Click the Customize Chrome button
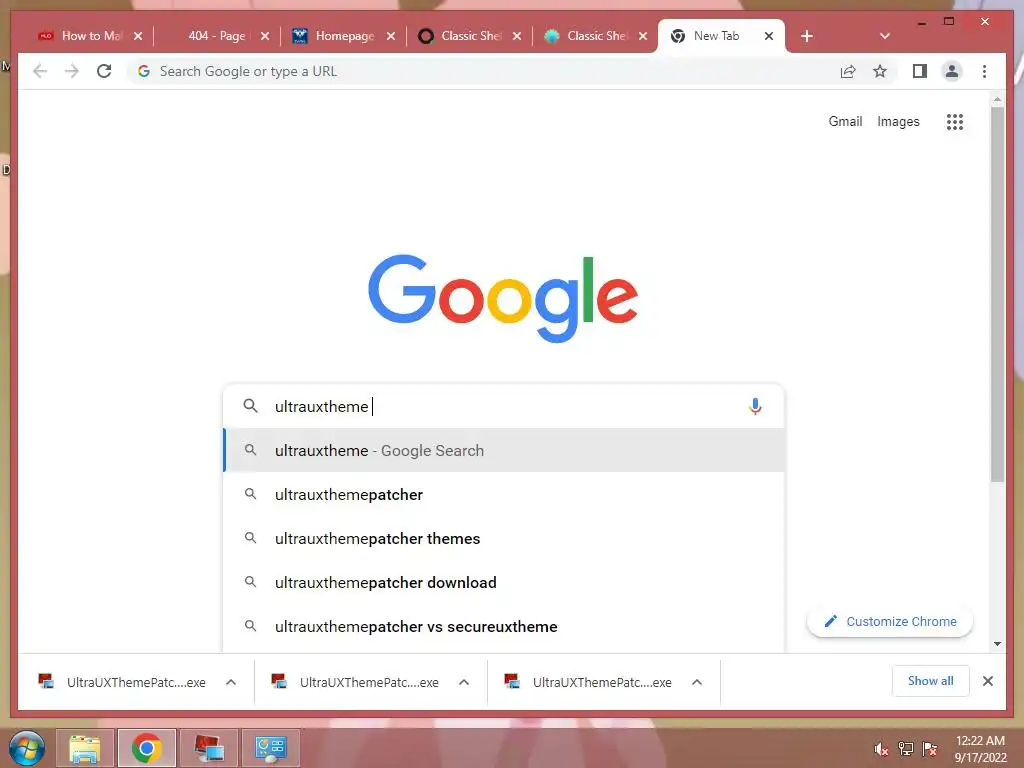Image resolution: width=1024 pixels, height=768 pixels. coord(889,621)
